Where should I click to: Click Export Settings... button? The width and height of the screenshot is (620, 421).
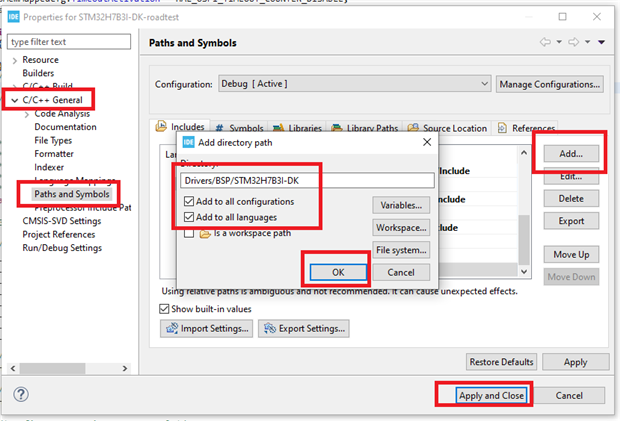tap(304, 328)
